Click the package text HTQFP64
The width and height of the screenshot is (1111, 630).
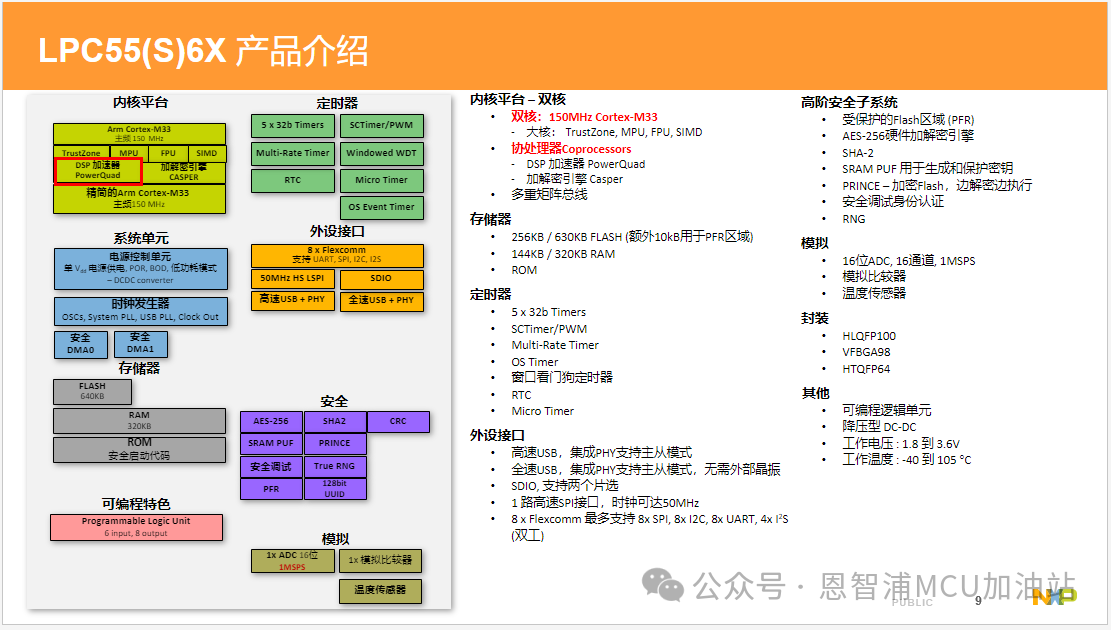click(x=866, y=369)
